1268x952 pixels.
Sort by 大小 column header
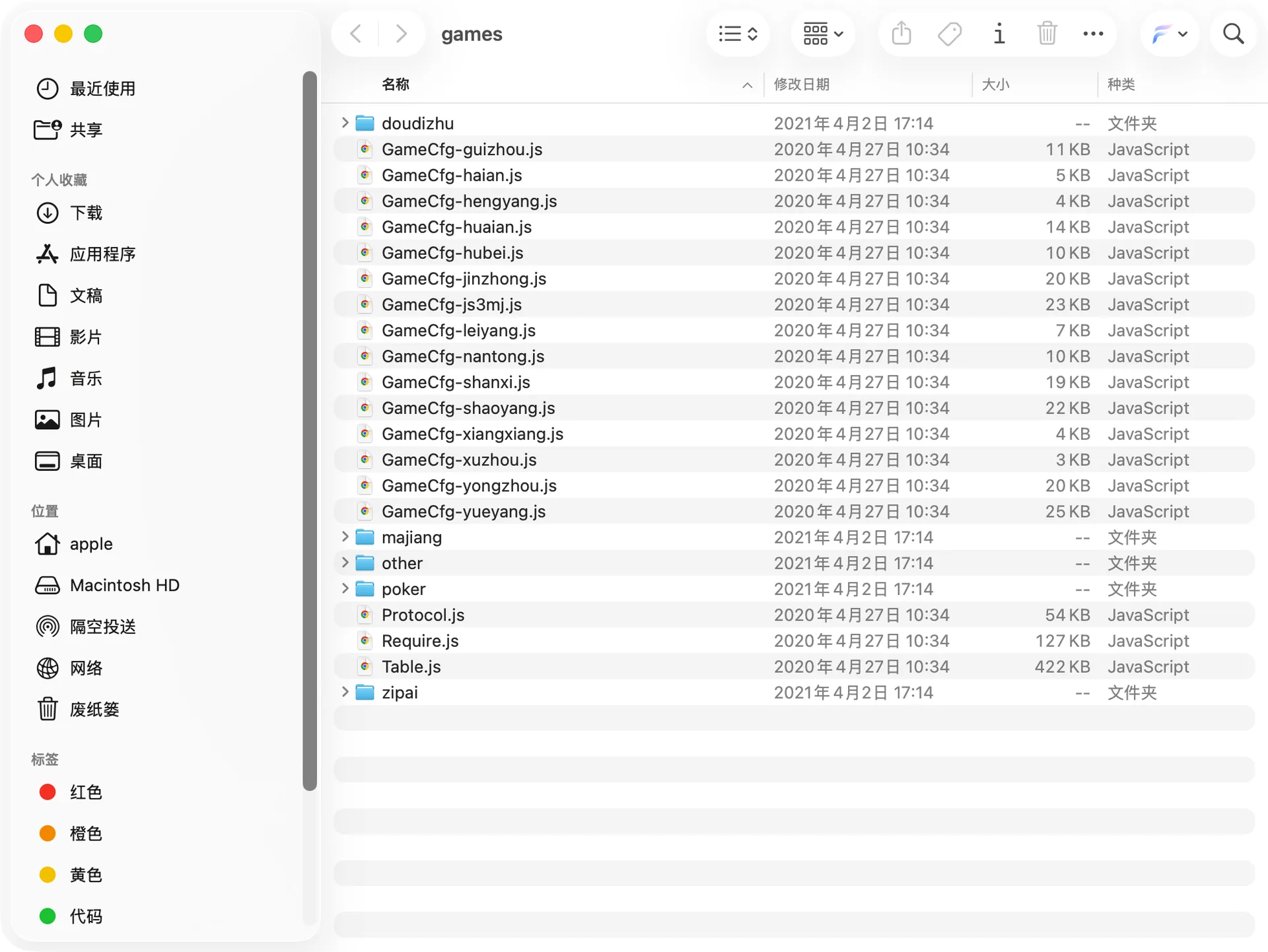pos(995,85)
